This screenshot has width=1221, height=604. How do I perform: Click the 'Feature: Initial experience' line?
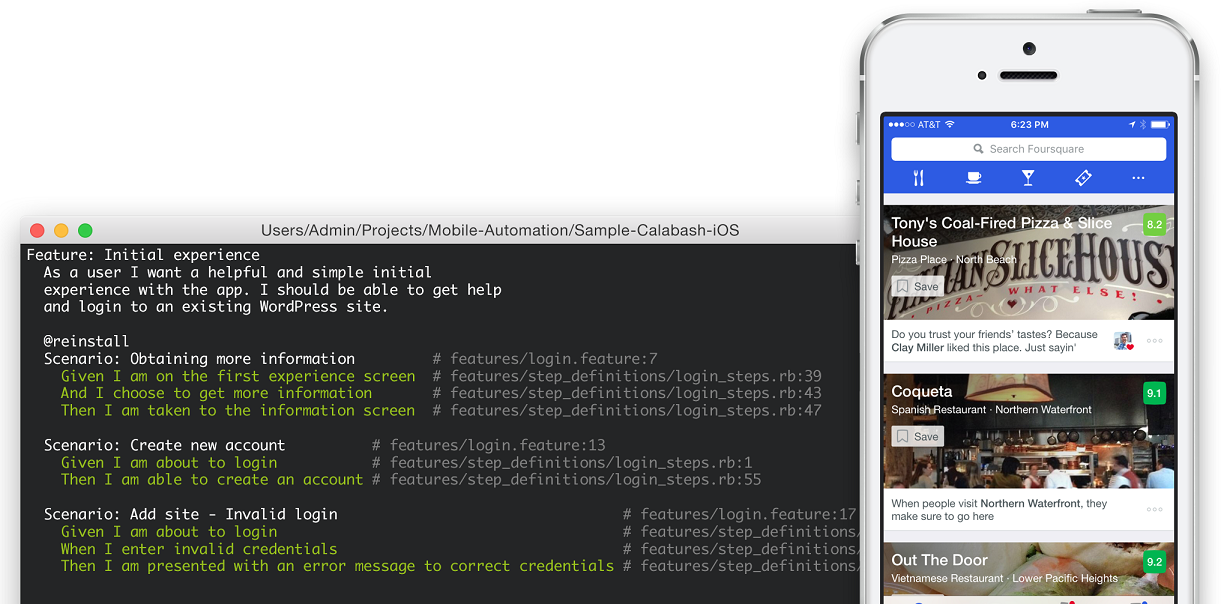[x=143, y=255]
